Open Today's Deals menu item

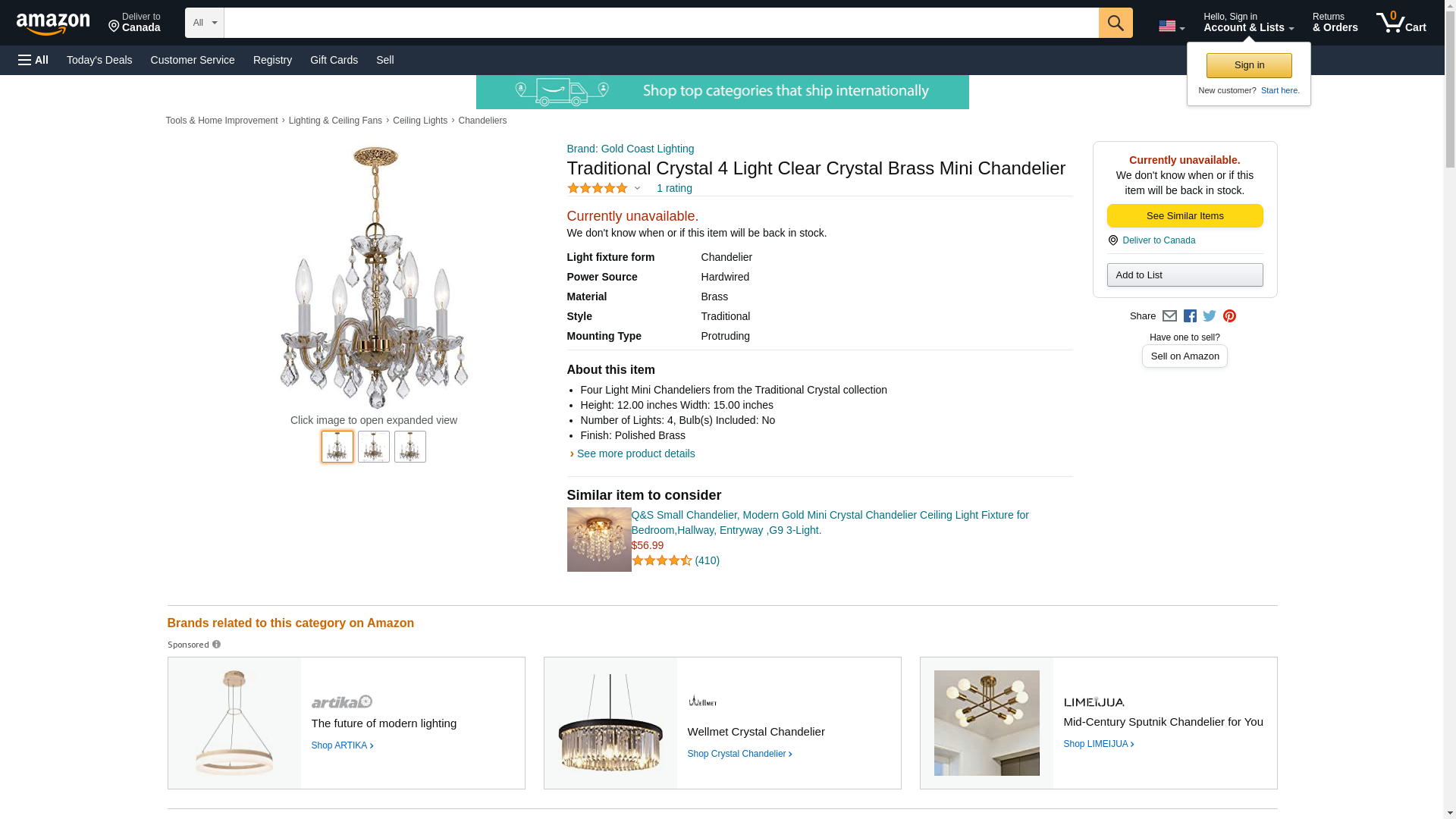(99, 60)
